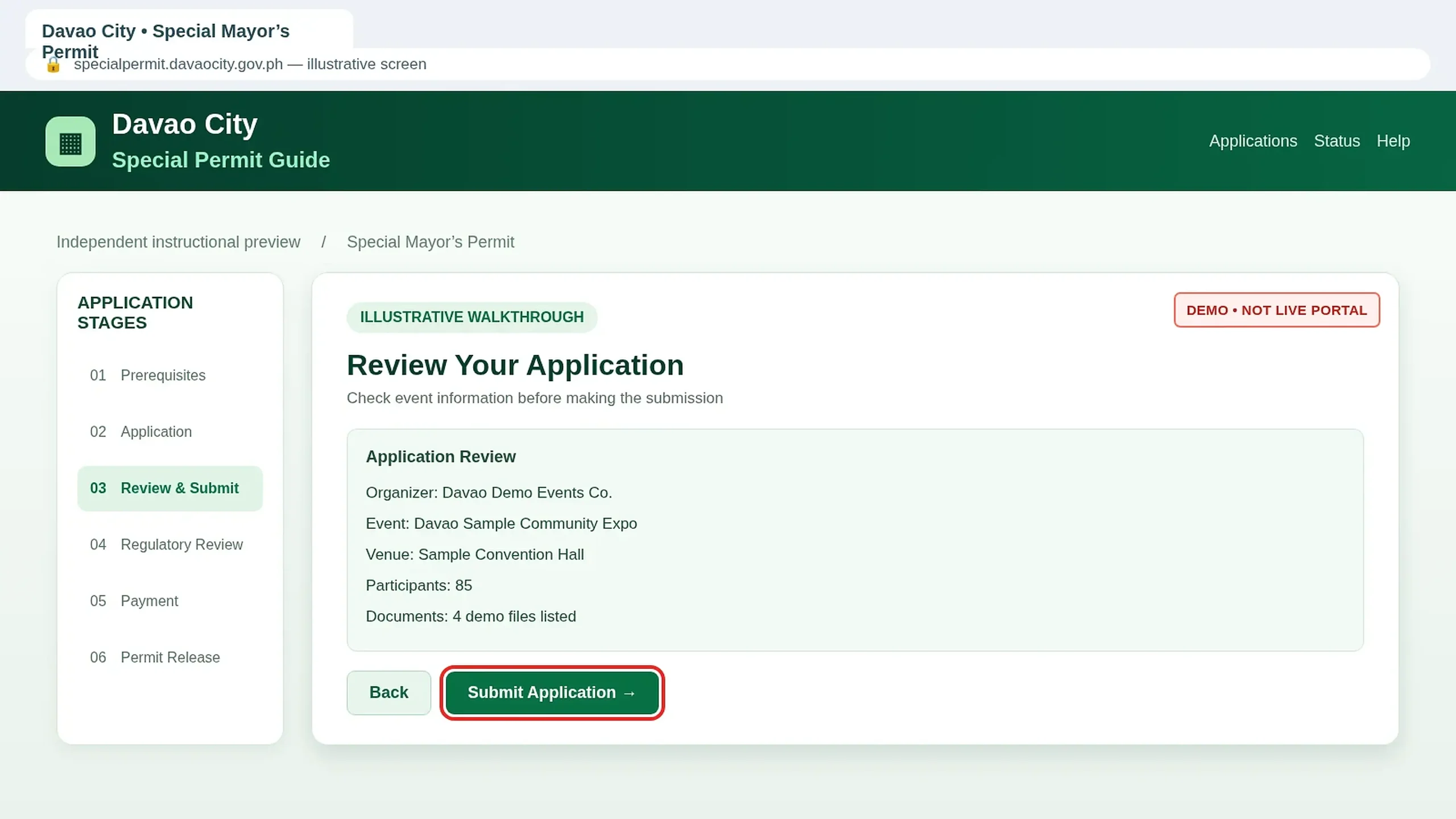Click the Event: Davao Sample Community Expo line
Viewport: 1456px width, 819px height.
tap(501, 524)
